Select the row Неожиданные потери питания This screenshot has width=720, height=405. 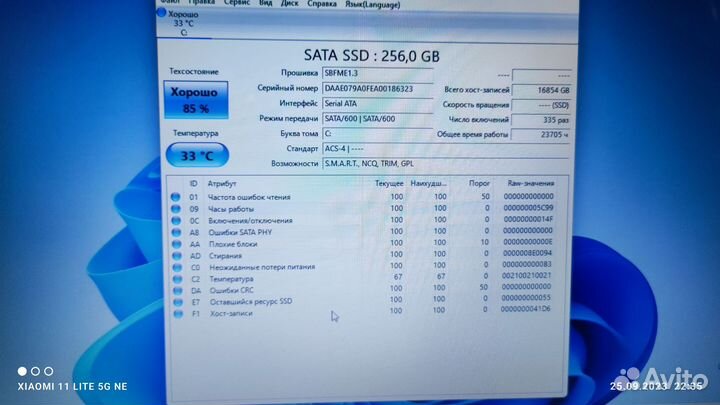pyautogui.click(x=363, y=266)
